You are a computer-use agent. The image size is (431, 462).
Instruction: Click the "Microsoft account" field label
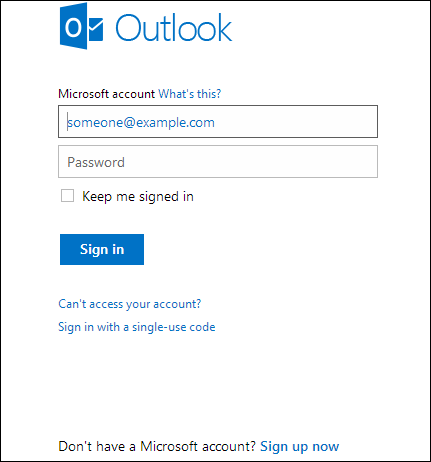coord(107,94)
